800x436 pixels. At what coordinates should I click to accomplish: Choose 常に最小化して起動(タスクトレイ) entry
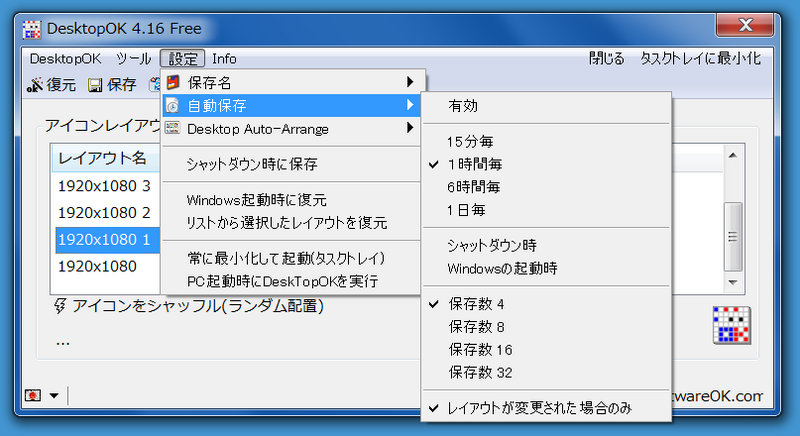(291, 259)
